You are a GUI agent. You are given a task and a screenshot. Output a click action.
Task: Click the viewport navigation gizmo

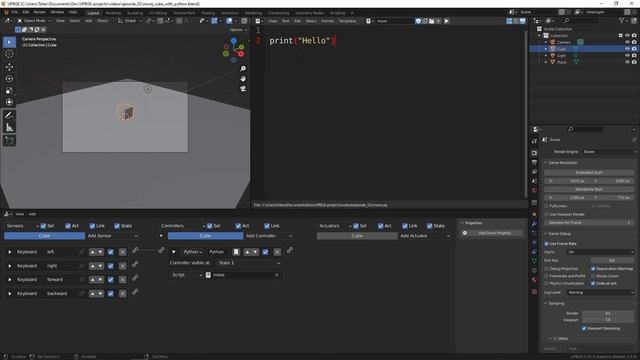(233, 50)
